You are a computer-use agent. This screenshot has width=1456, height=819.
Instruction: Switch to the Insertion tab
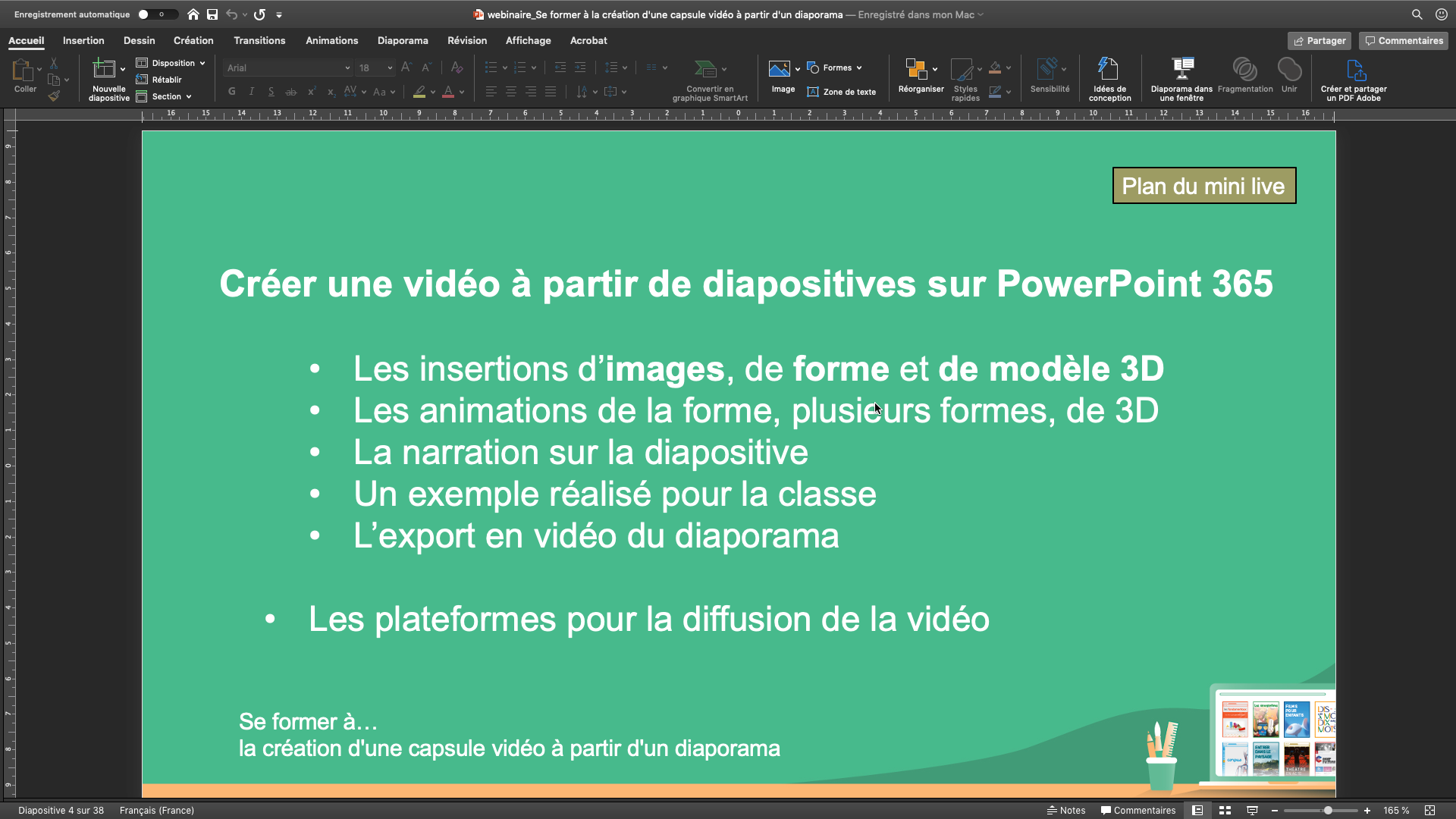coord(83,40)
